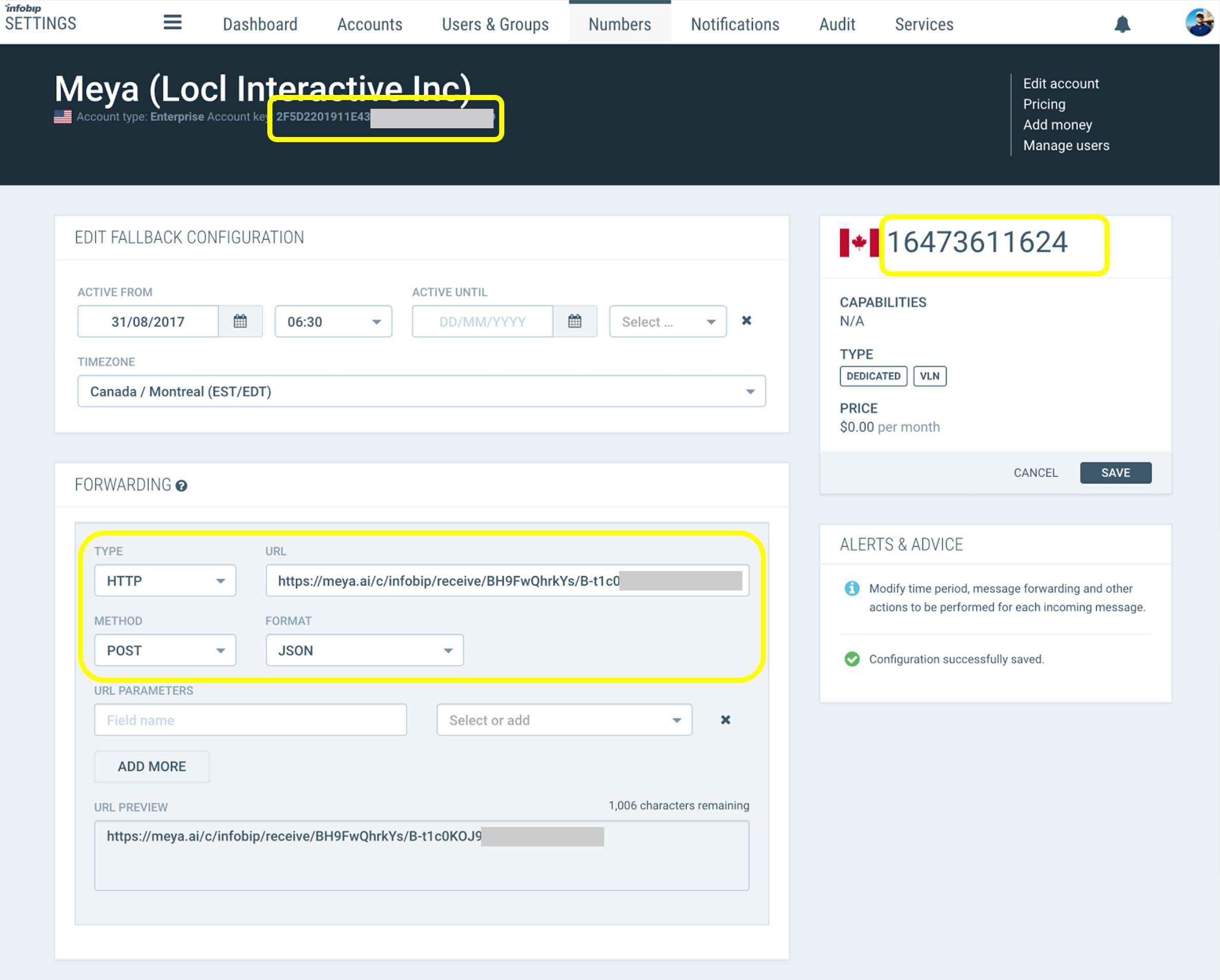Click the US flag beside Account type
The width and height of the screenshot is (1220, 980).
click(x=63, y=116)
